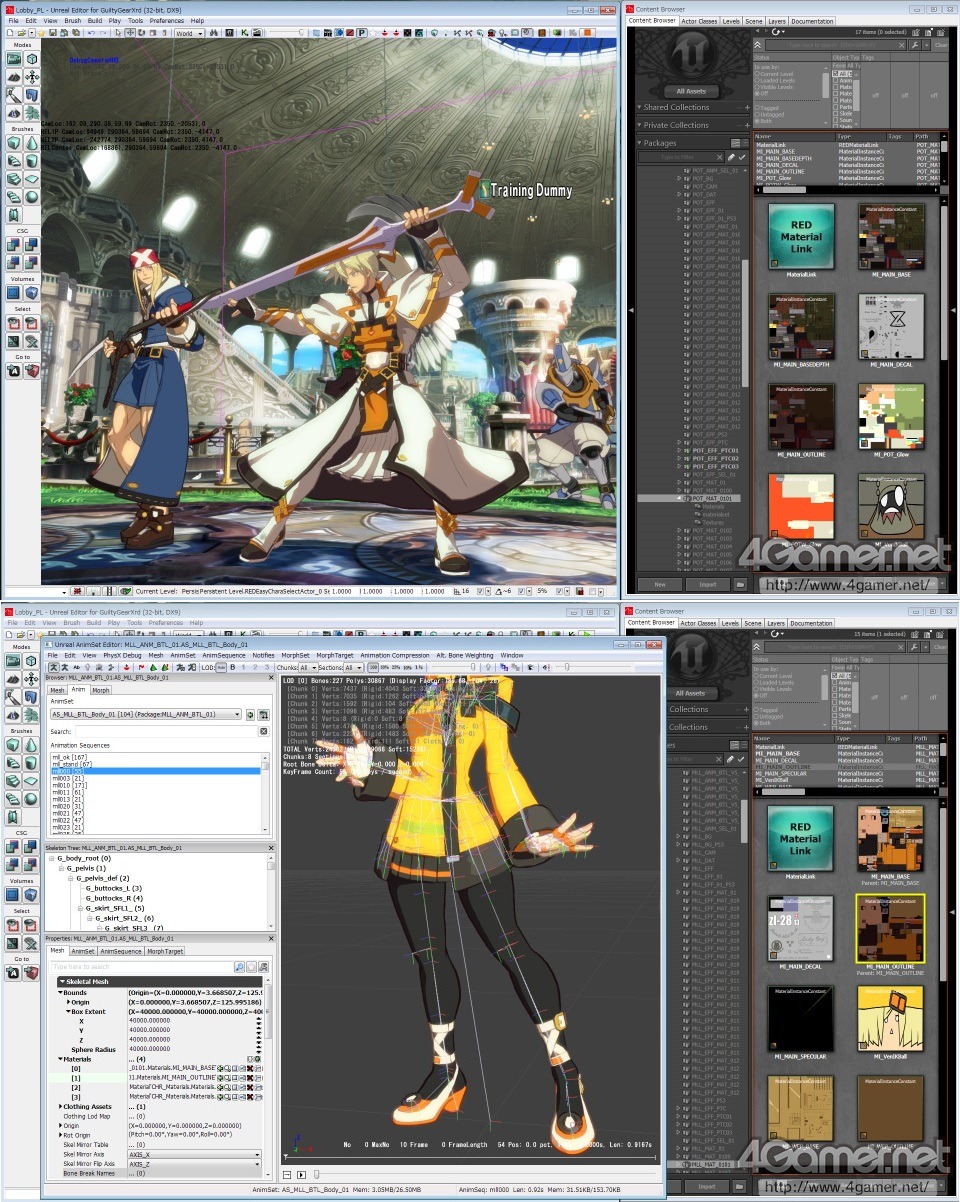Open the Chunks dropdown in the AnimSet Editor toolbar
The width and height of the screenshot is (960, 1202).
coord(308,667)
